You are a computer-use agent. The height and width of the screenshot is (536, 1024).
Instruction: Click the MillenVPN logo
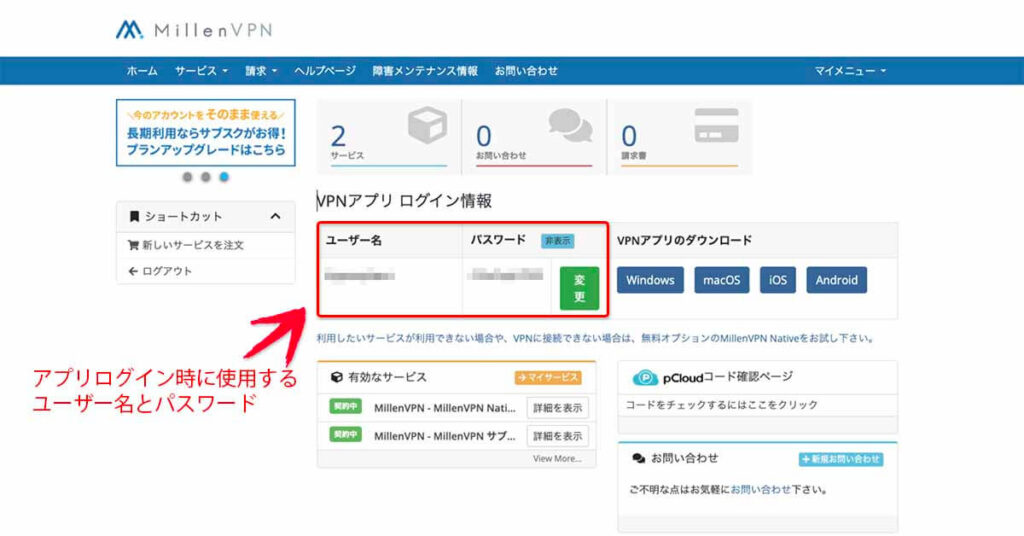[x=194, y=29]
